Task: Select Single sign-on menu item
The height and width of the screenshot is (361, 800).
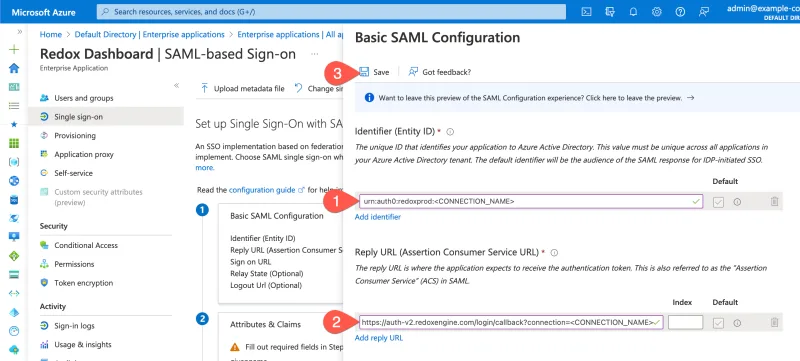Action: (x=106, y=117)
